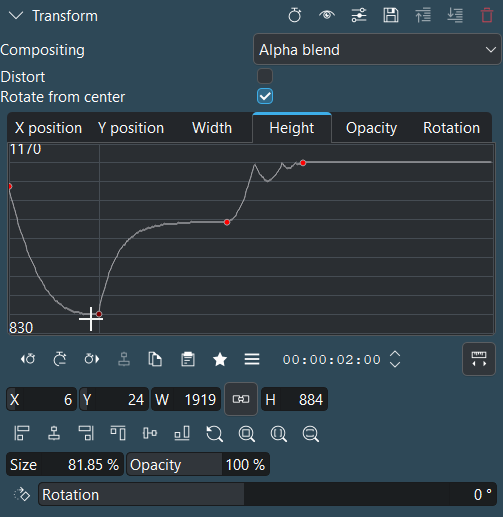503x517 pixels.
Task: Copy keyframes with the copy icon
Action: pos(155,359)
